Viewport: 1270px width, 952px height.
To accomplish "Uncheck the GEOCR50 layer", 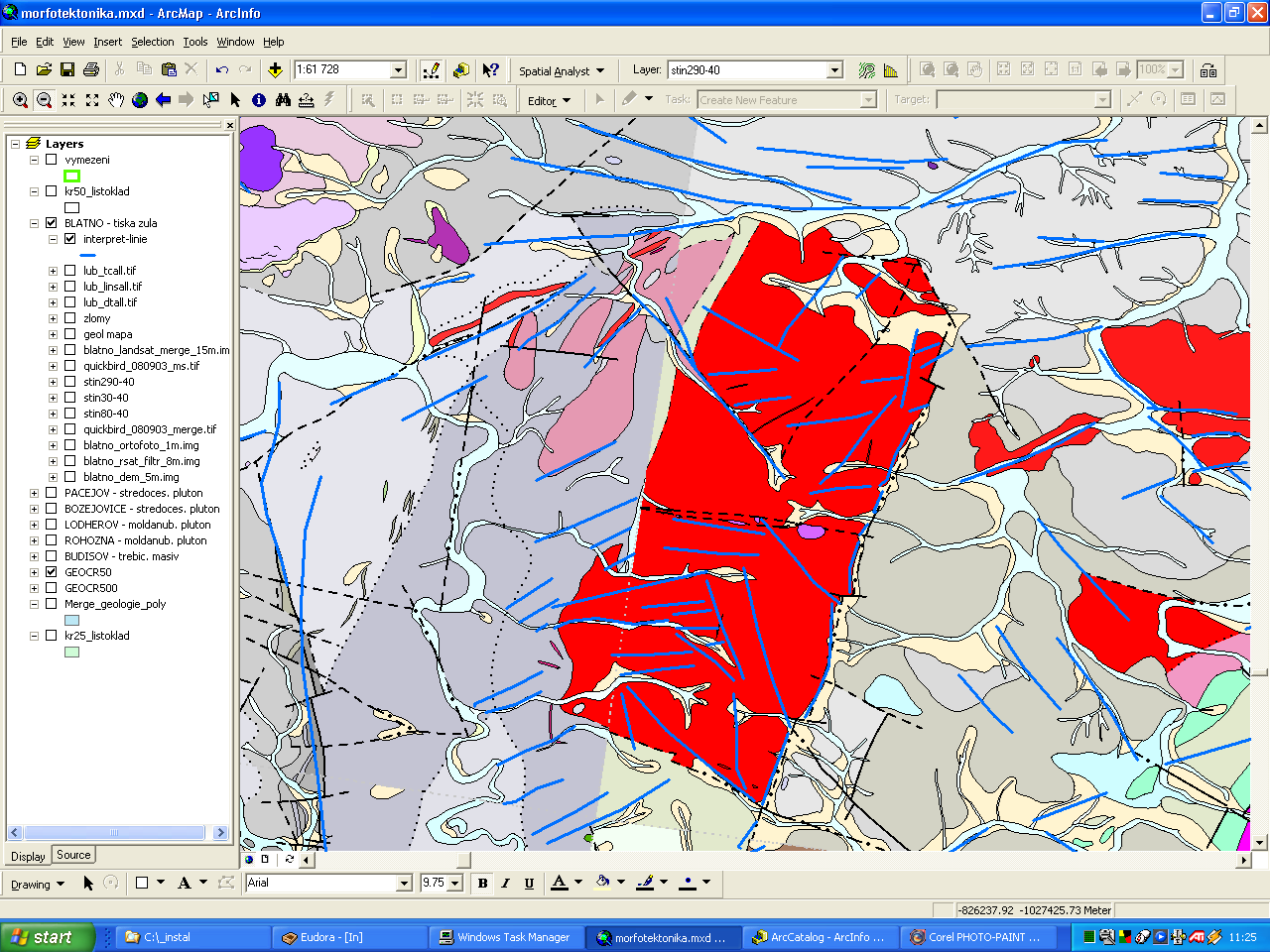I will pyautogui.click(x=51, y=571).
